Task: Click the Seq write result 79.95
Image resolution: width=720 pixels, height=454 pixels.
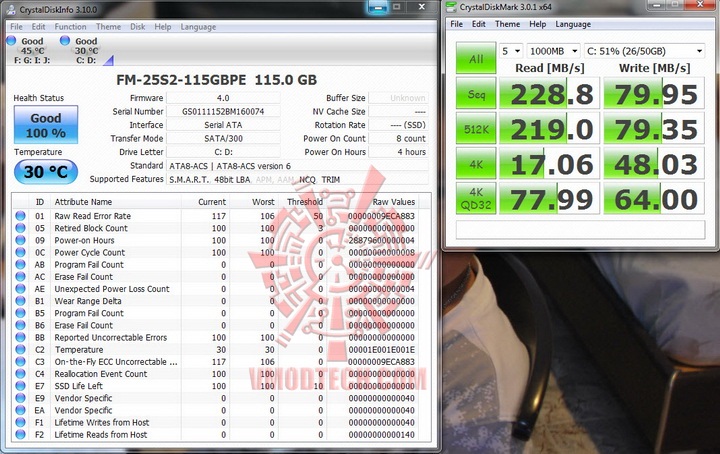Action: (654, 94)
